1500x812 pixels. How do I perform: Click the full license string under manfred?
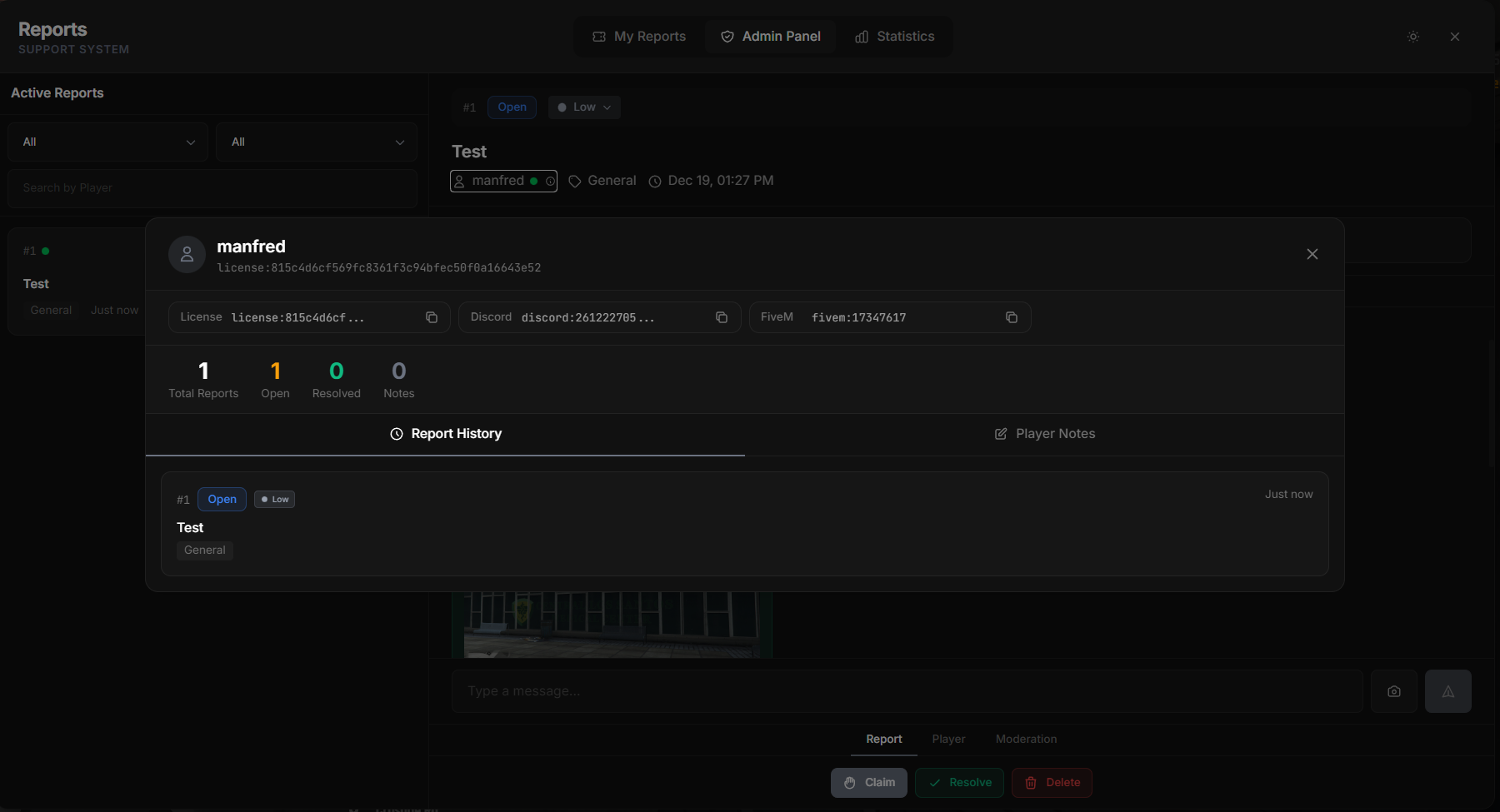click(x=379, y=268)
